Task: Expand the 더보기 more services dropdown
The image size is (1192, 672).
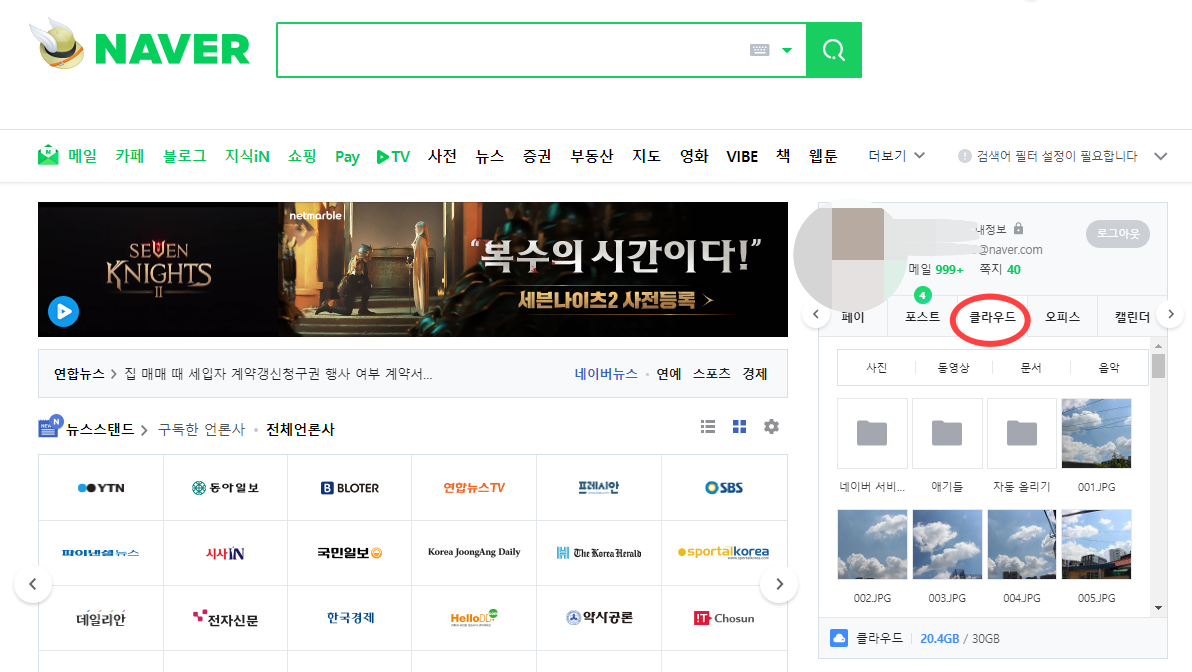Action: point(896,156)
